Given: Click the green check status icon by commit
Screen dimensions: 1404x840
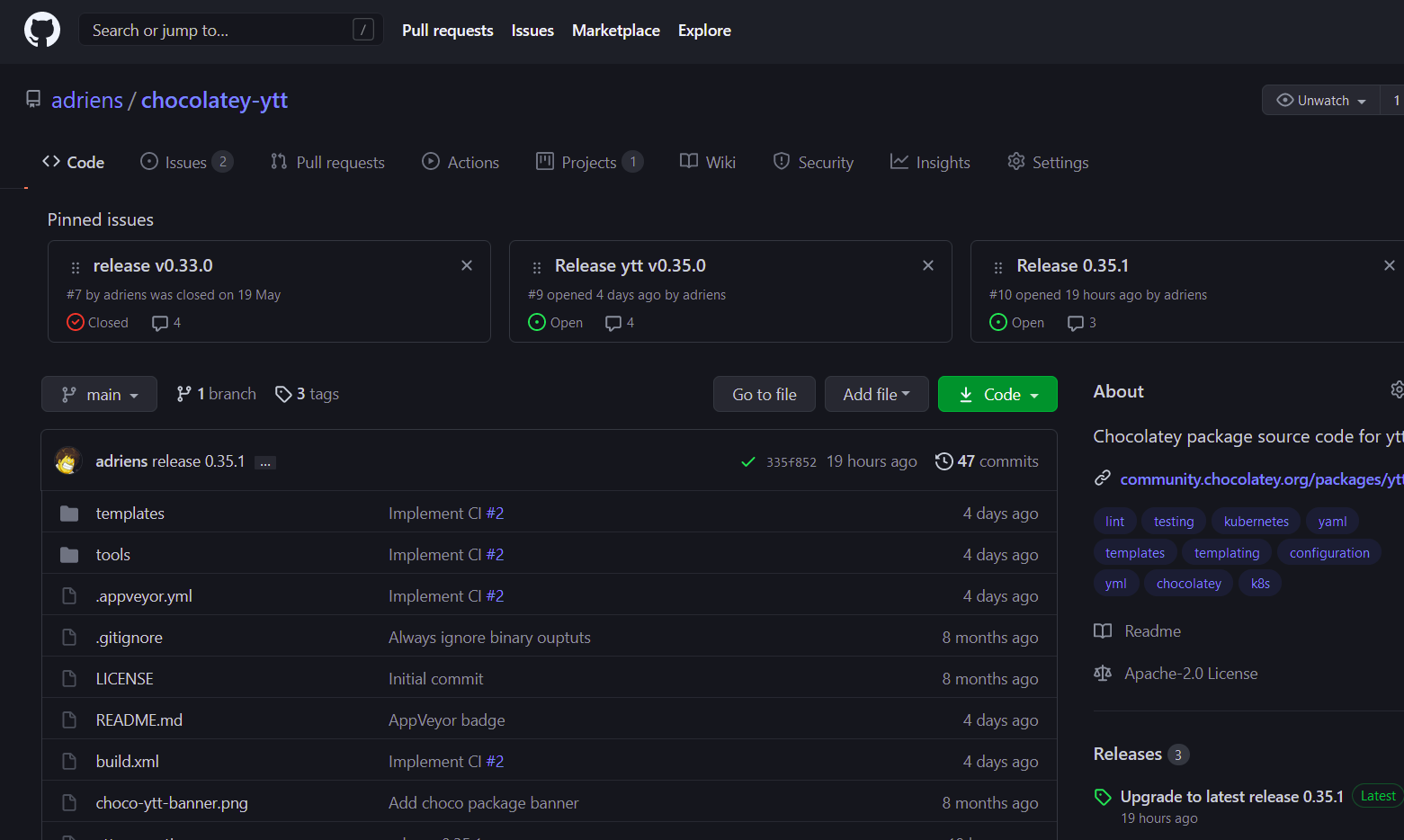Looking at the screenshot, I should point(747,461).
